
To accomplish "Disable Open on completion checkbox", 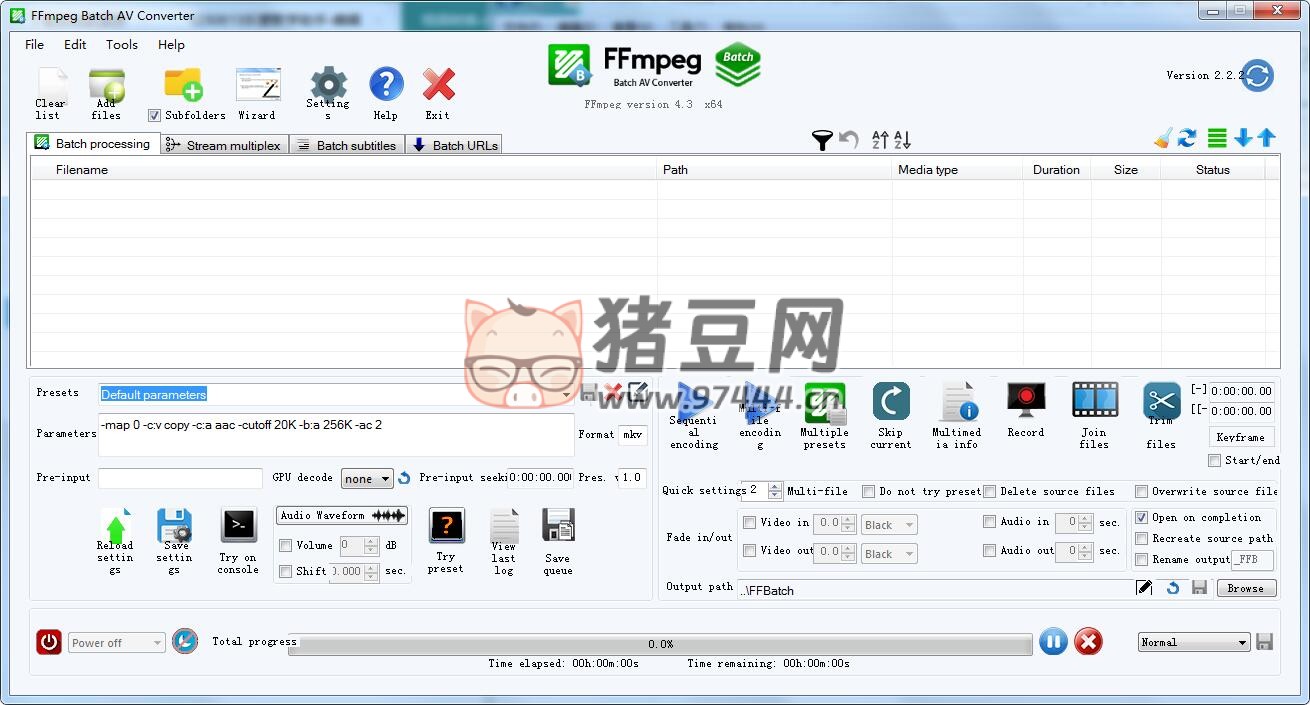I will coord(1141,518).
